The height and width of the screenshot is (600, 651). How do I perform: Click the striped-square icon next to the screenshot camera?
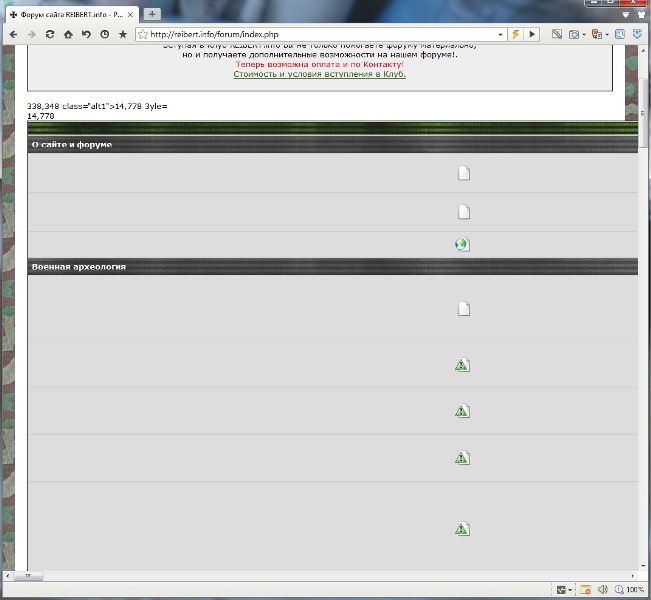coord(557,34)
